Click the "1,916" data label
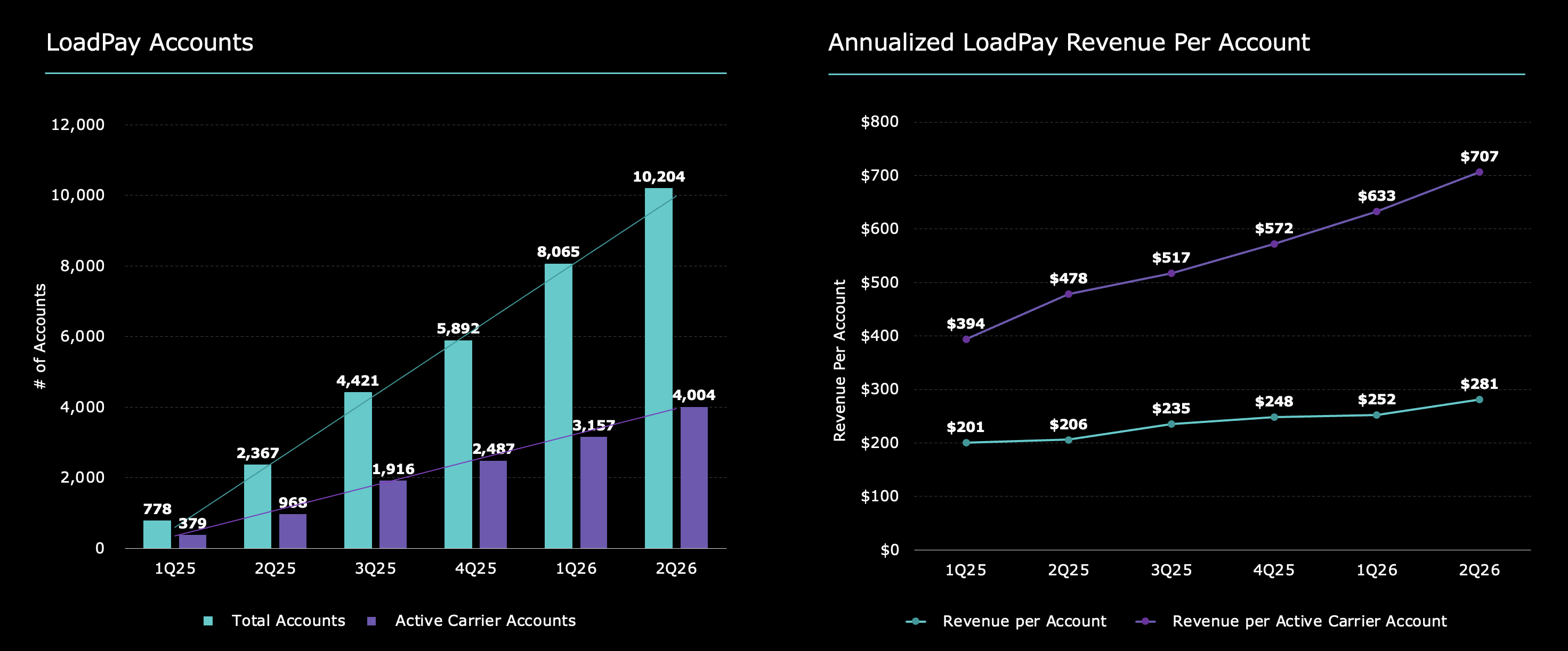Viewport: 1568px width, 651px height. pyautogui.click(x=393, y=469)
